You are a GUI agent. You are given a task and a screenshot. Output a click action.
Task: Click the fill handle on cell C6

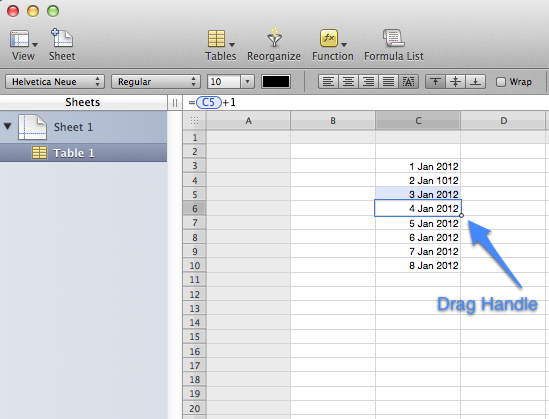click(x=461, y=216)
